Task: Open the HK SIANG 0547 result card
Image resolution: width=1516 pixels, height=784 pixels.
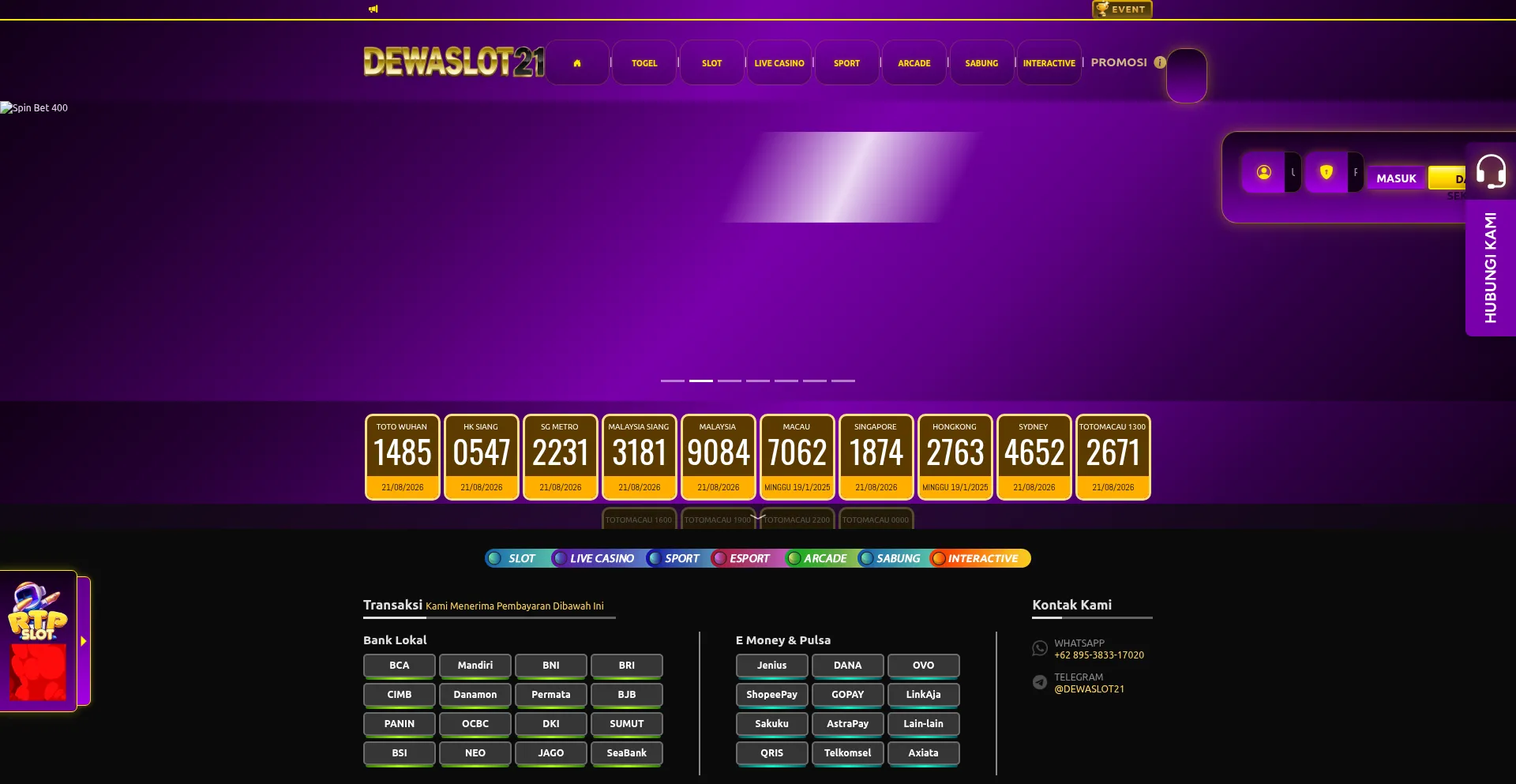Action: click(482, 457)
